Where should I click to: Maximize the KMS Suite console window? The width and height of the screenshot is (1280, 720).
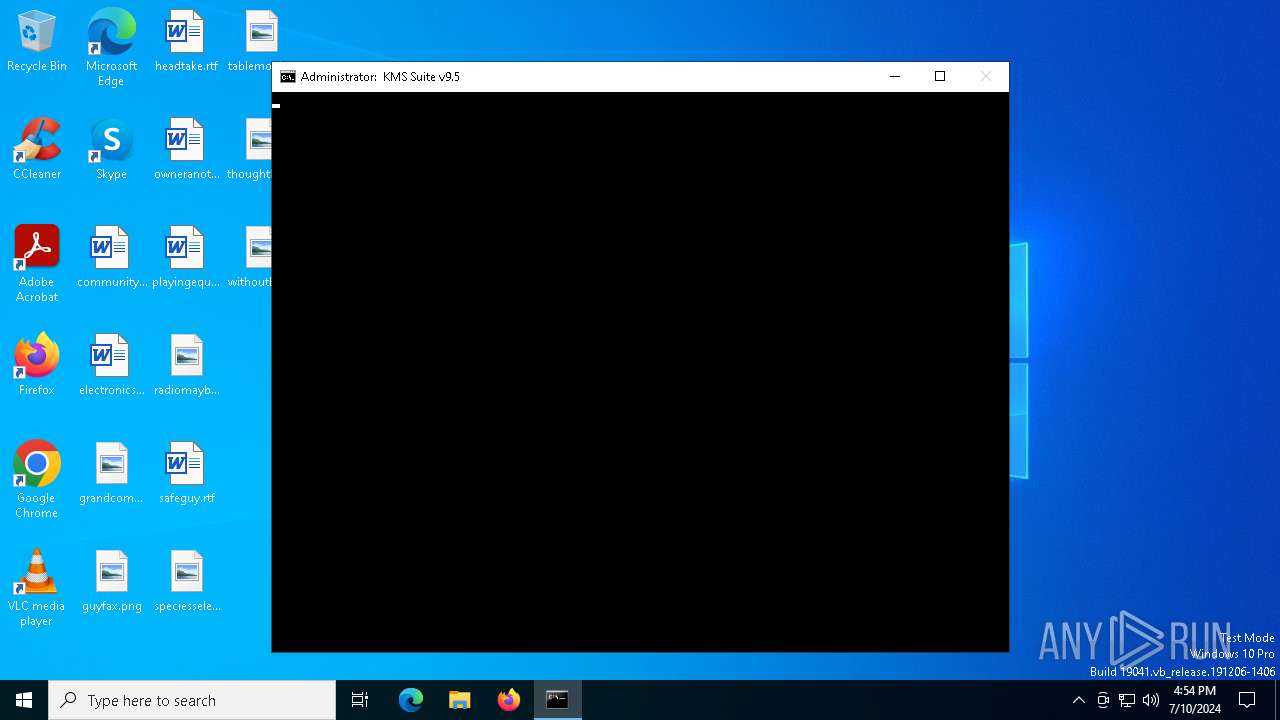[x=940, y=77]
